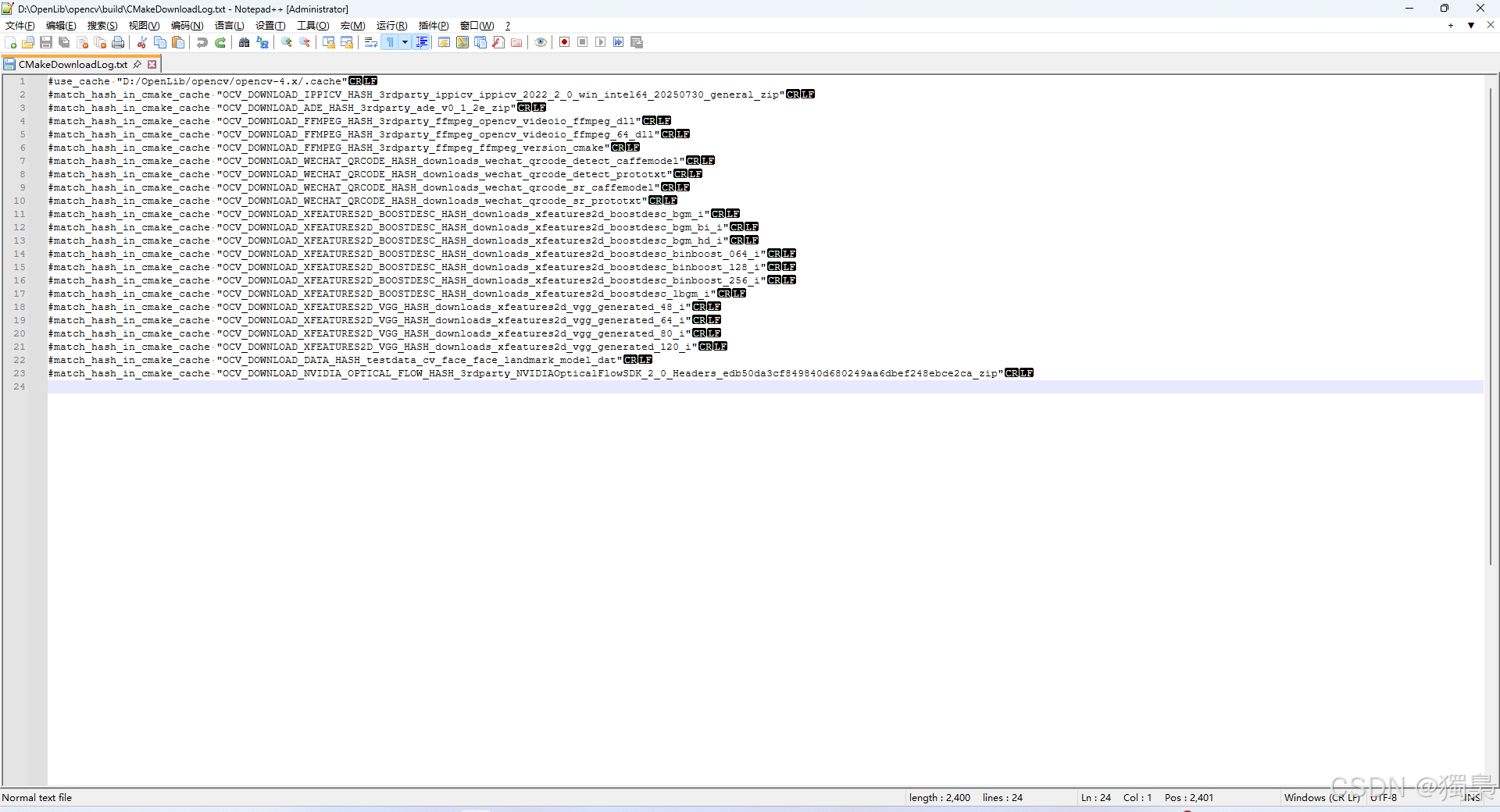Open the 窗口(W) menu

[x=477, y=26]
